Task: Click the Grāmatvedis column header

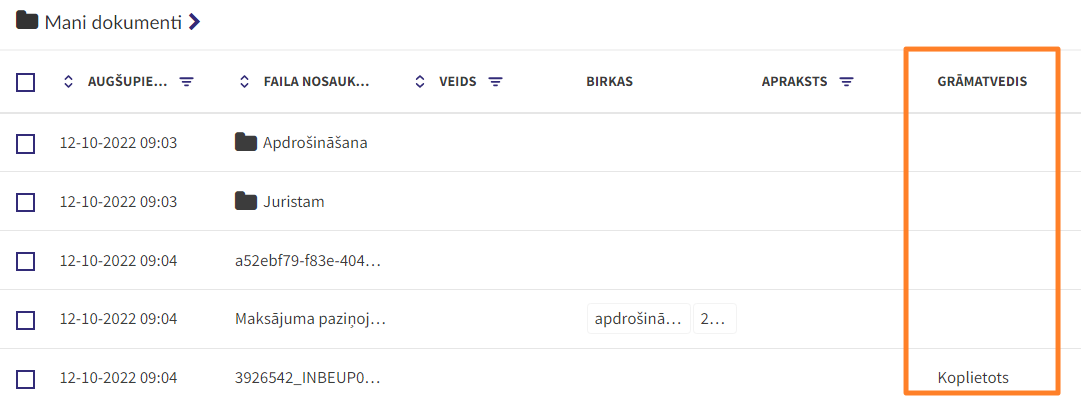Action: tap(982, 82)
